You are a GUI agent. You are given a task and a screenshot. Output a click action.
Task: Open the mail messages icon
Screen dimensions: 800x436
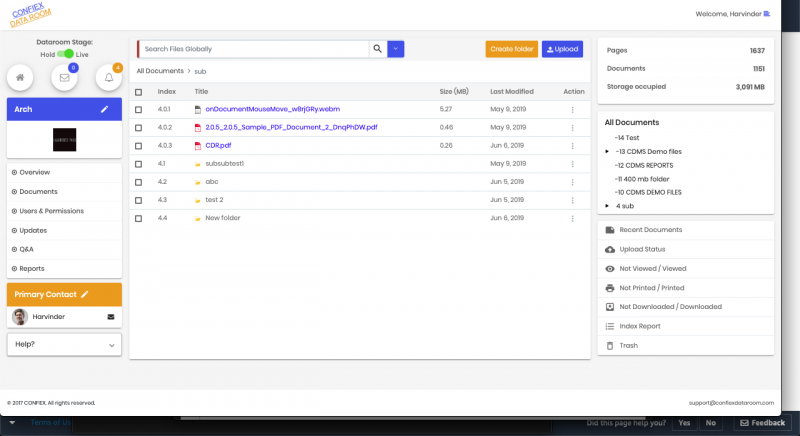64,77
